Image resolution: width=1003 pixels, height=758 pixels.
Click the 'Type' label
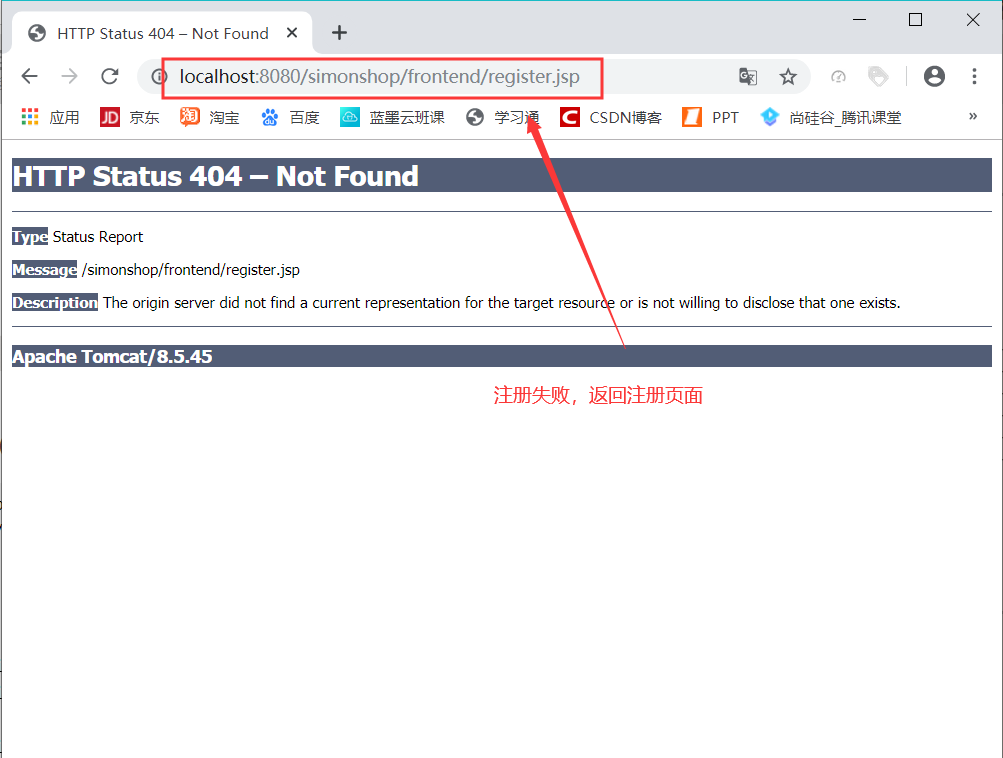(30, 237)
